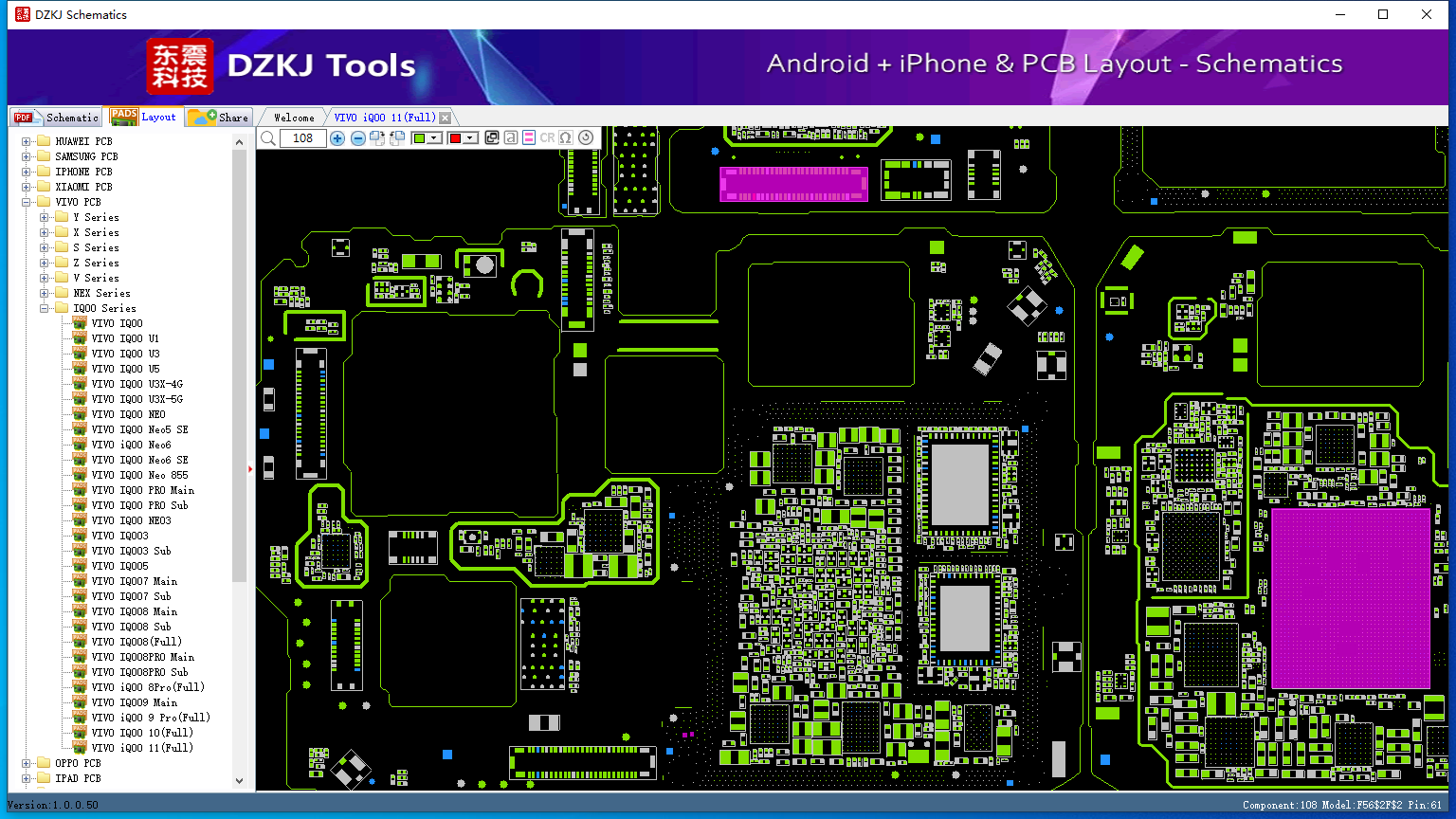Select the VIVO iQOO 11(Full) document tab
The height and width of the screenshot is (819, 1456).
pos(385,118)
